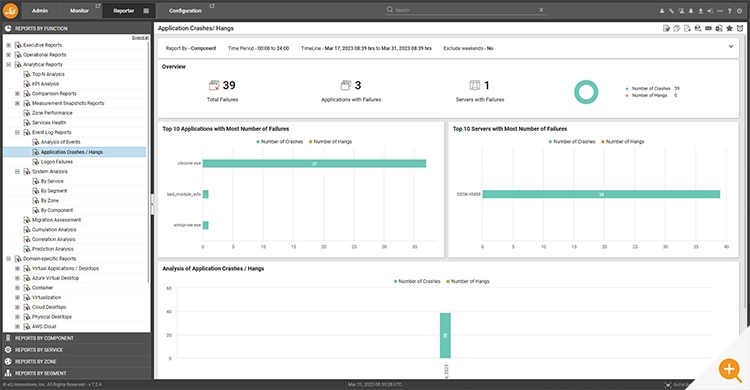Switch to the Configuration tab
Viewport: 750px width, 390px height.
[x=185, y=11]
